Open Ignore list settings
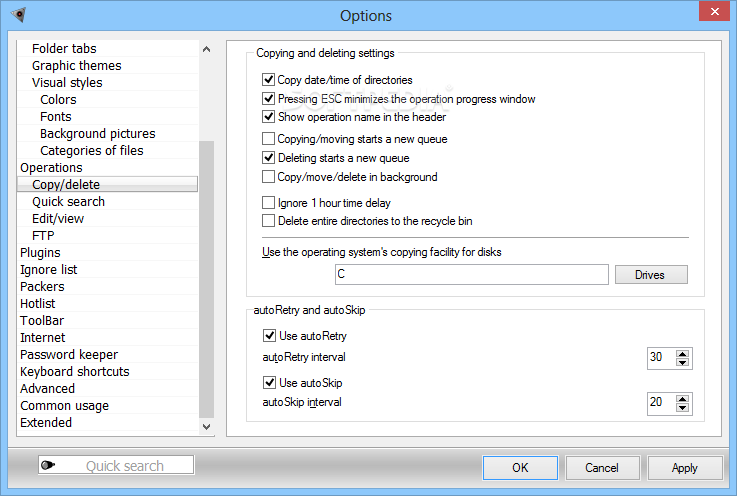Viewport: 737px width, 496px height. 48,269
